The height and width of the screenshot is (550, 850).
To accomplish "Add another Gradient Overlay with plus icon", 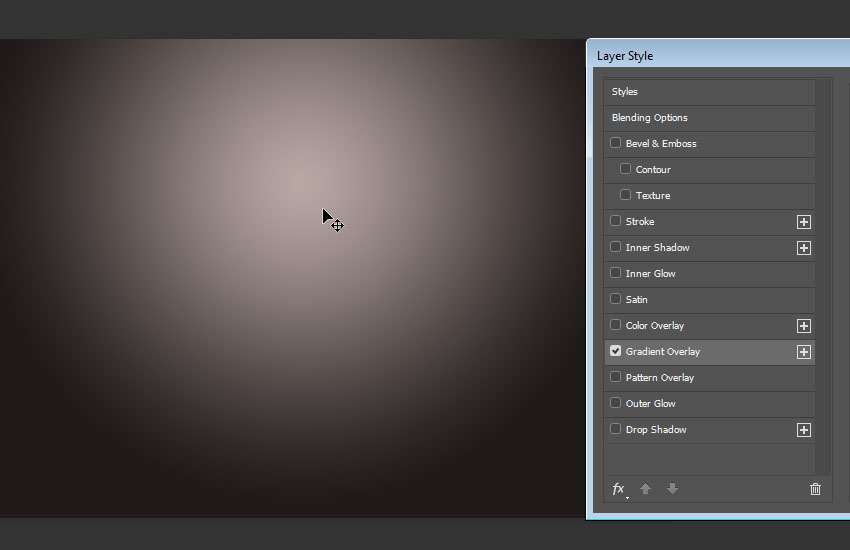I will pyautogui.click(x=803, y=352).
